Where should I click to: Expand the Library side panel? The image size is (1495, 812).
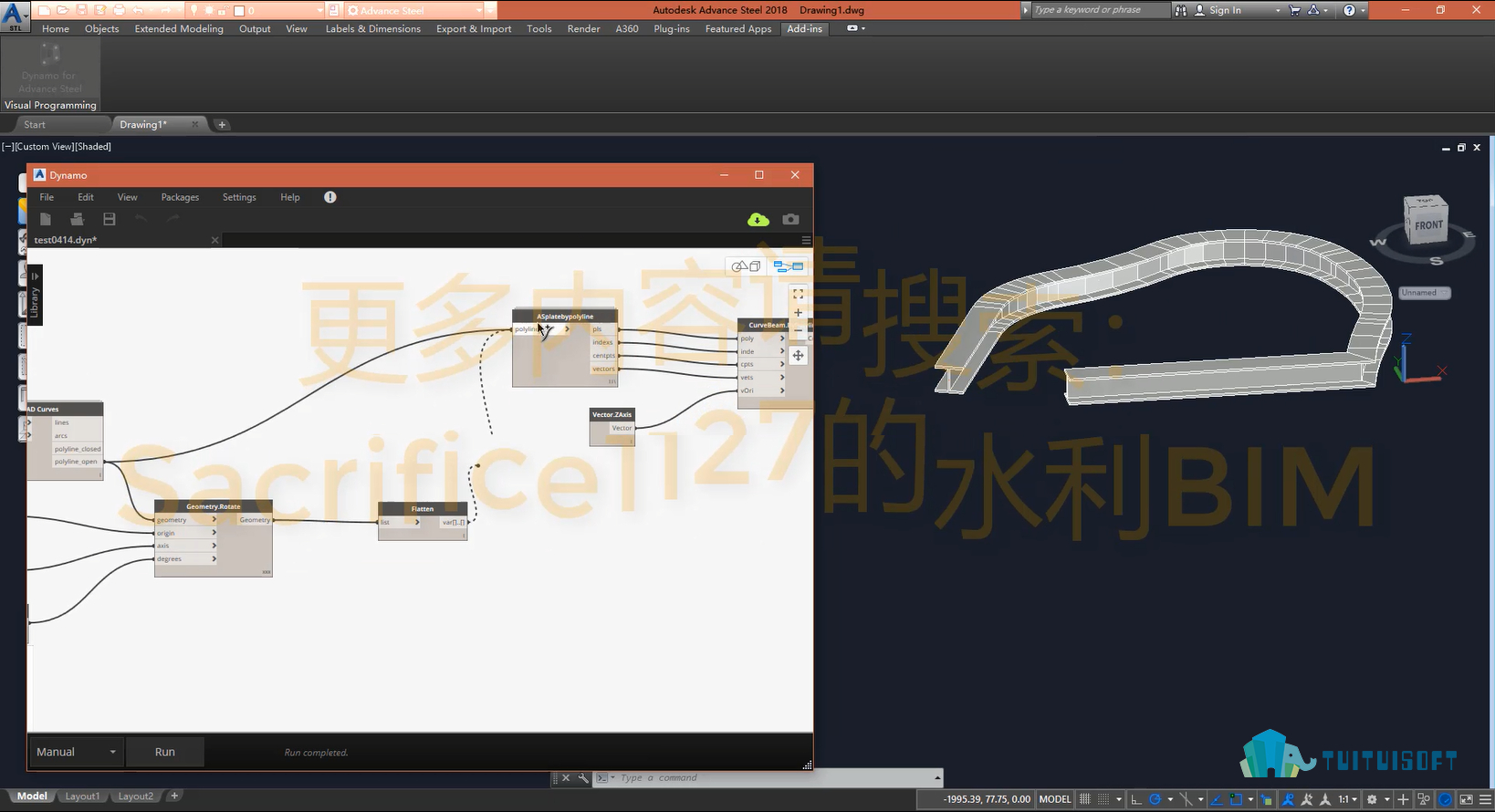pos(35,295)
